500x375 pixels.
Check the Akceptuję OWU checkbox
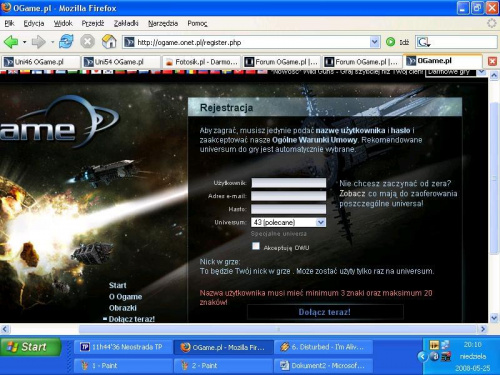[256, 246]
